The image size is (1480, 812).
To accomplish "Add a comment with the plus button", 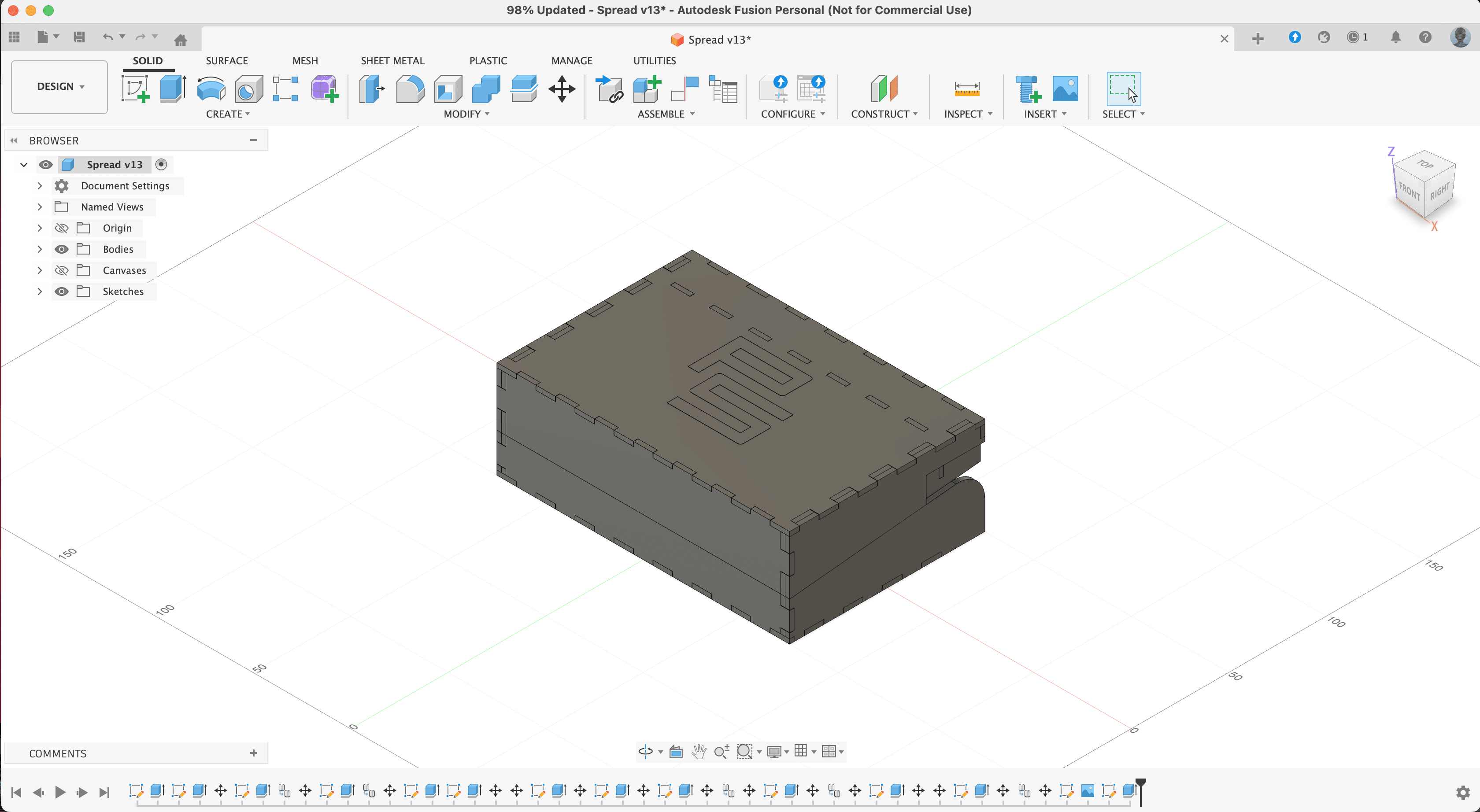I will tap(253, 753).
